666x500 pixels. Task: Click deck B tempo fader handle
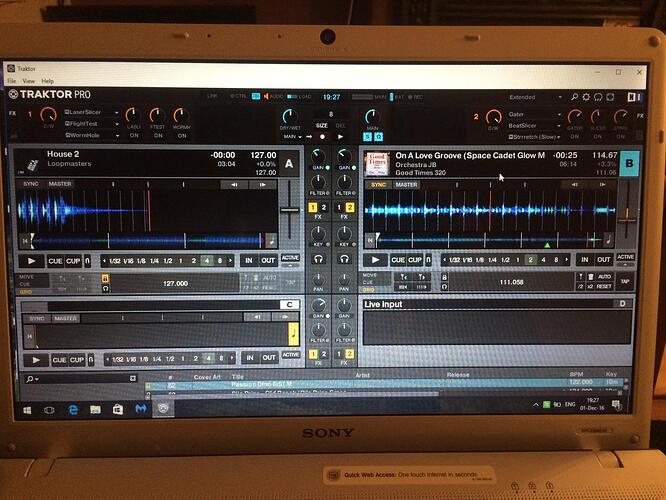[x=627, y=220]
